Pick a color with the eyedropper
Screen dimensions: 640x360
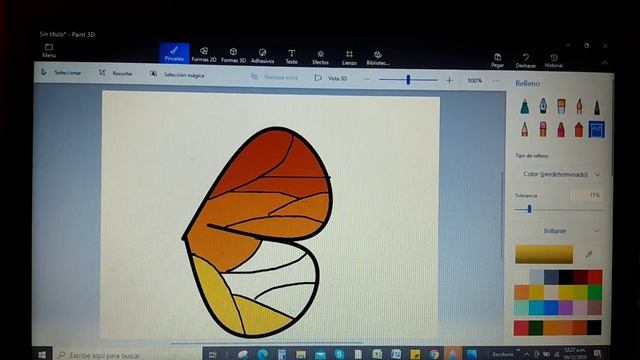(x=589, y=254)
